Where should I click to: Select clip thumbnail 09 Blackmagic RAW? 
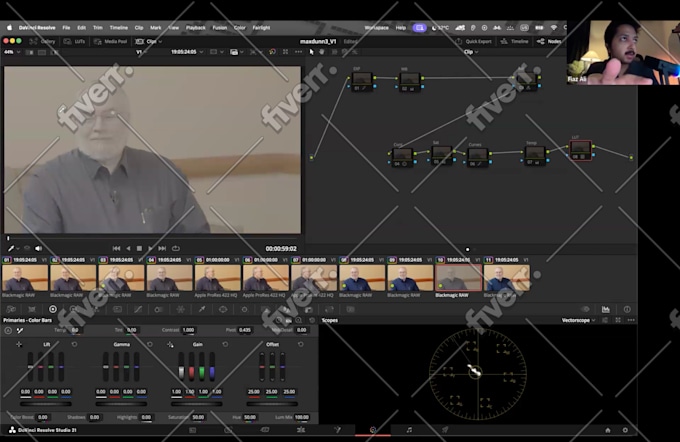pos(410,278)
